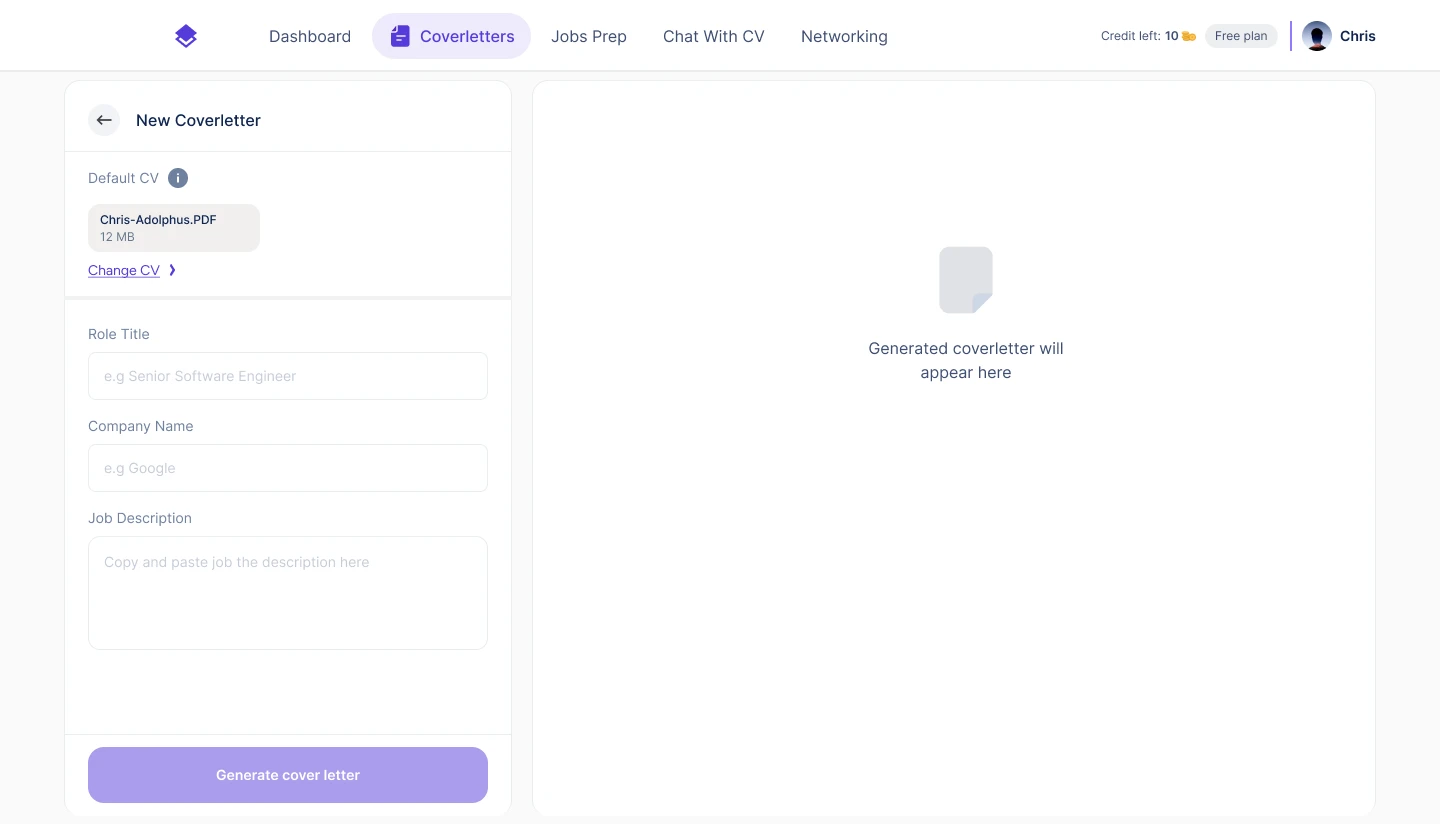Image resolution: width=1440 pixels, height=824 pixels.
Task: Go to the Chat With CV tab
Action: (x=714, y=36)
